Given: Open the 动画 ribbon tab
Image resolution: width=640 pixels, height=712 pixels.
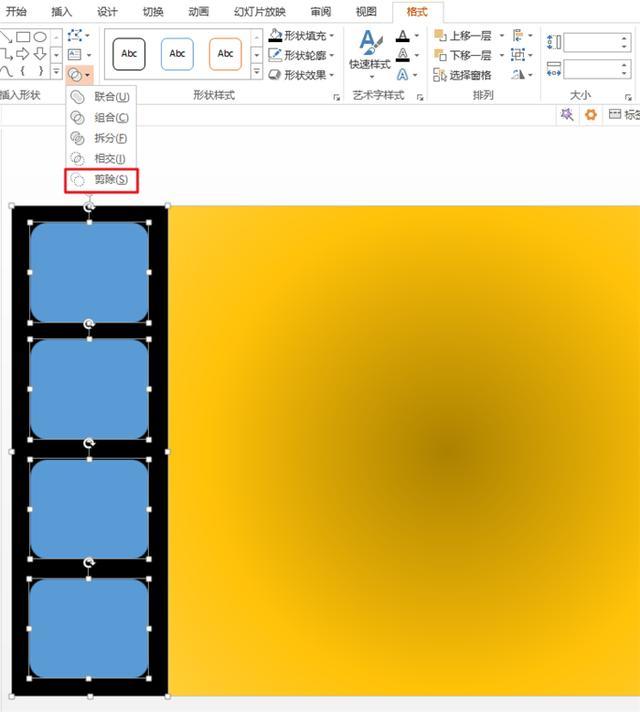Looking at the screenshot, I should (x=198, y=11).
